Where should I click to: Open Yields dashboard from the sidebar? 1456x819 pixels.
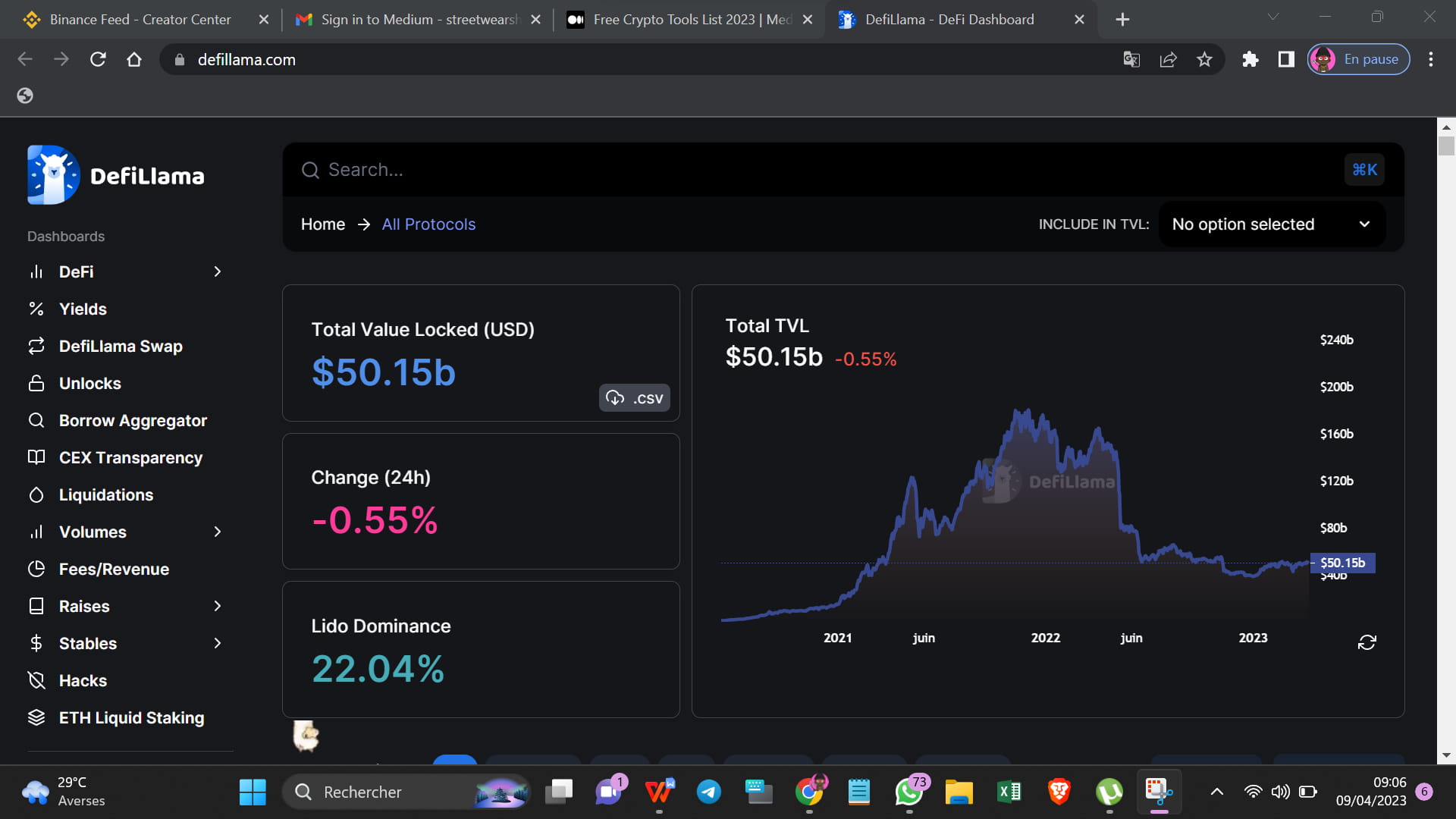[83, 309]
